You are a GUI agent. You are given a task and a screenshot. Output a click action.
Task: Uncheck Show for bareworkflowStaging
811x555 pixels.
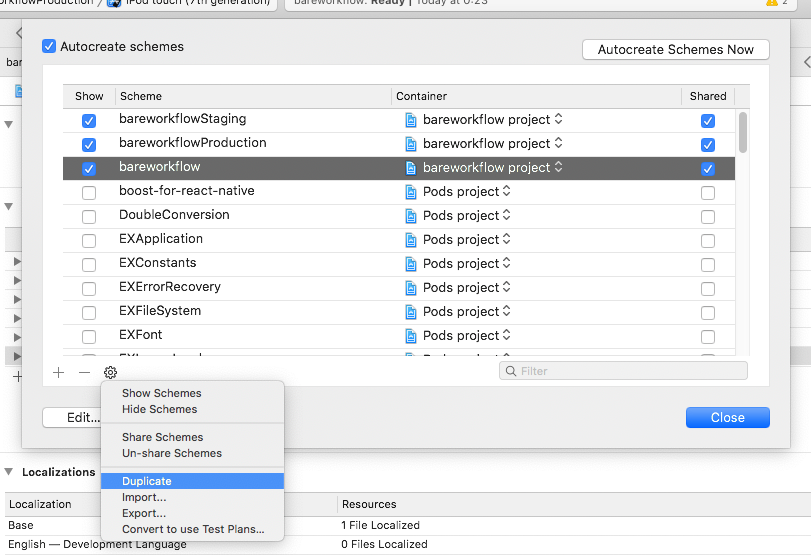tap(89, 121)
